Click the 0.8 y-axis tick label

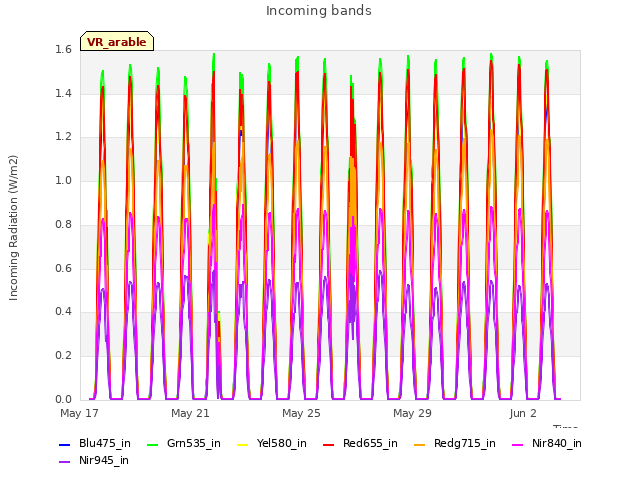tap(63, 224)
